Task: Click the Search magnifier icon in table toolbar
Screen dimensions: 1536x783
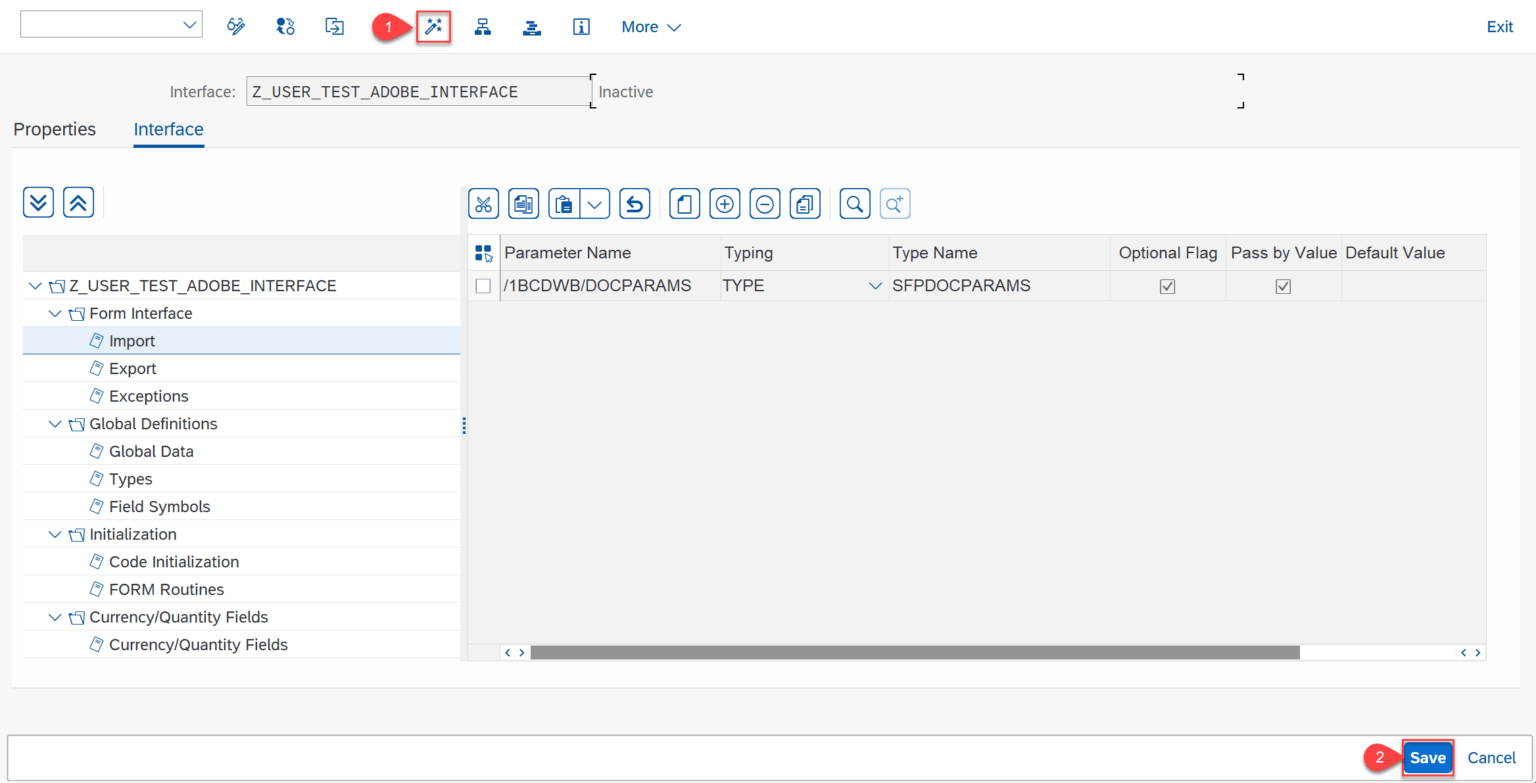Action: (854, 204)
